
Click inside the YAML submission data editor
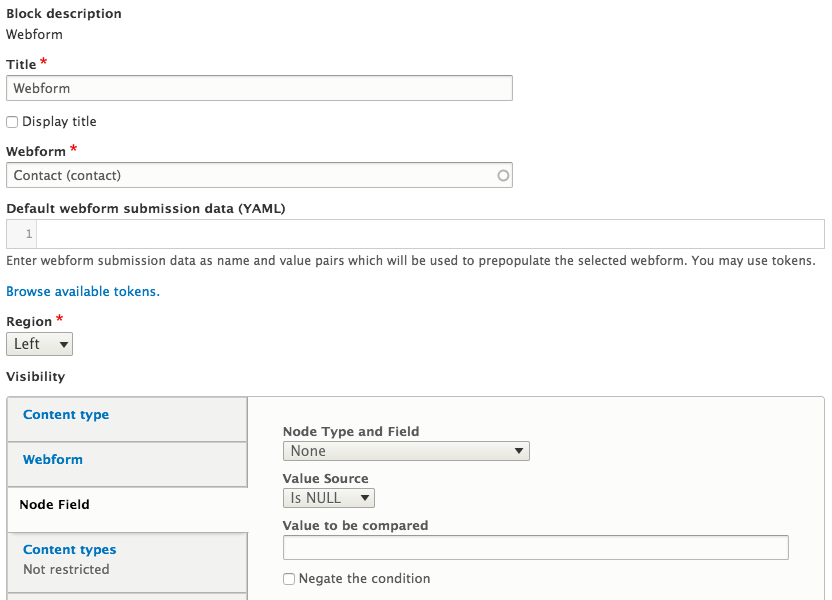coord(430,234)
